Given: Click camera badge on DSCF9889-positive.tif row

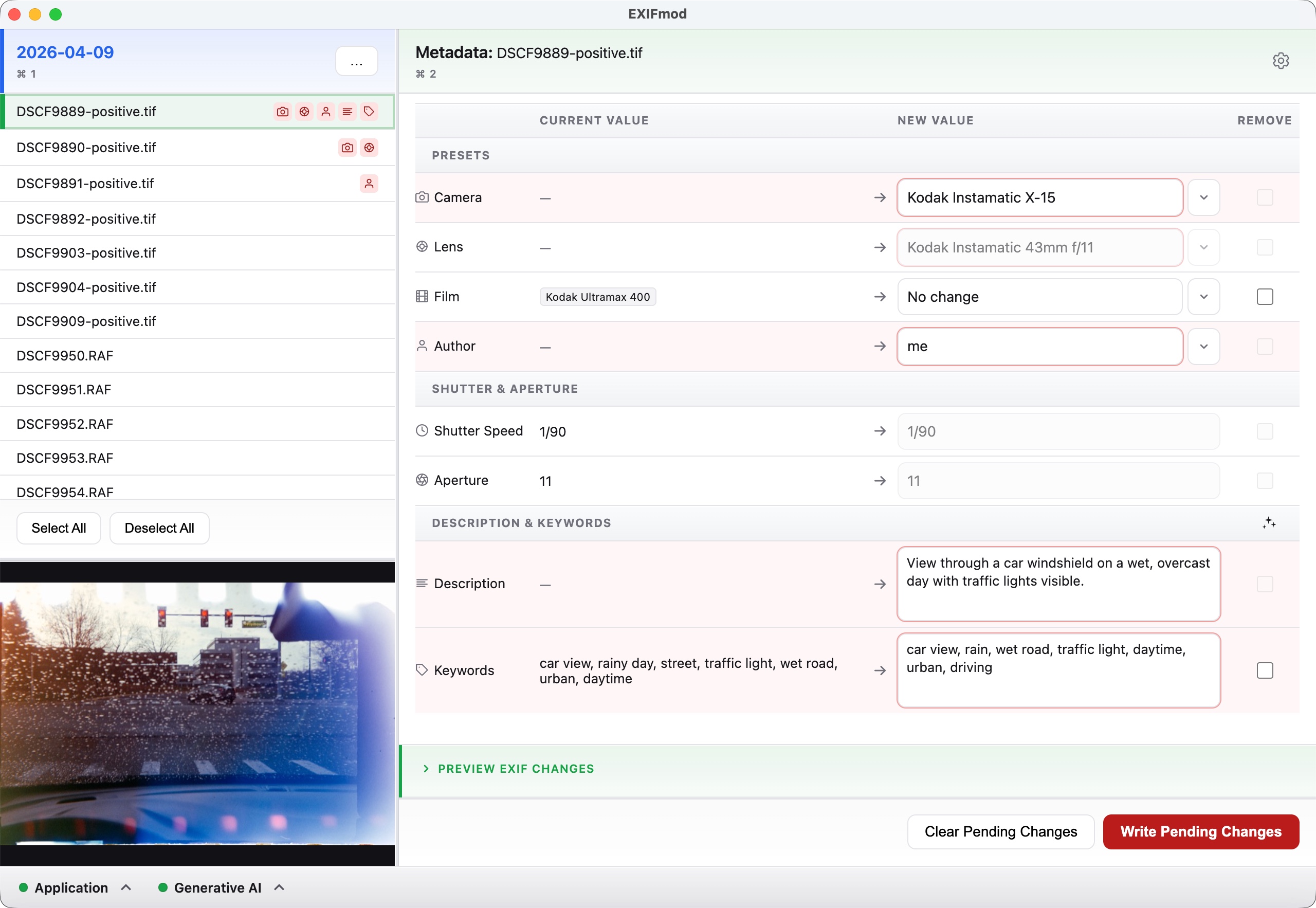Looking at the screenshot, I should pos(283,112).
